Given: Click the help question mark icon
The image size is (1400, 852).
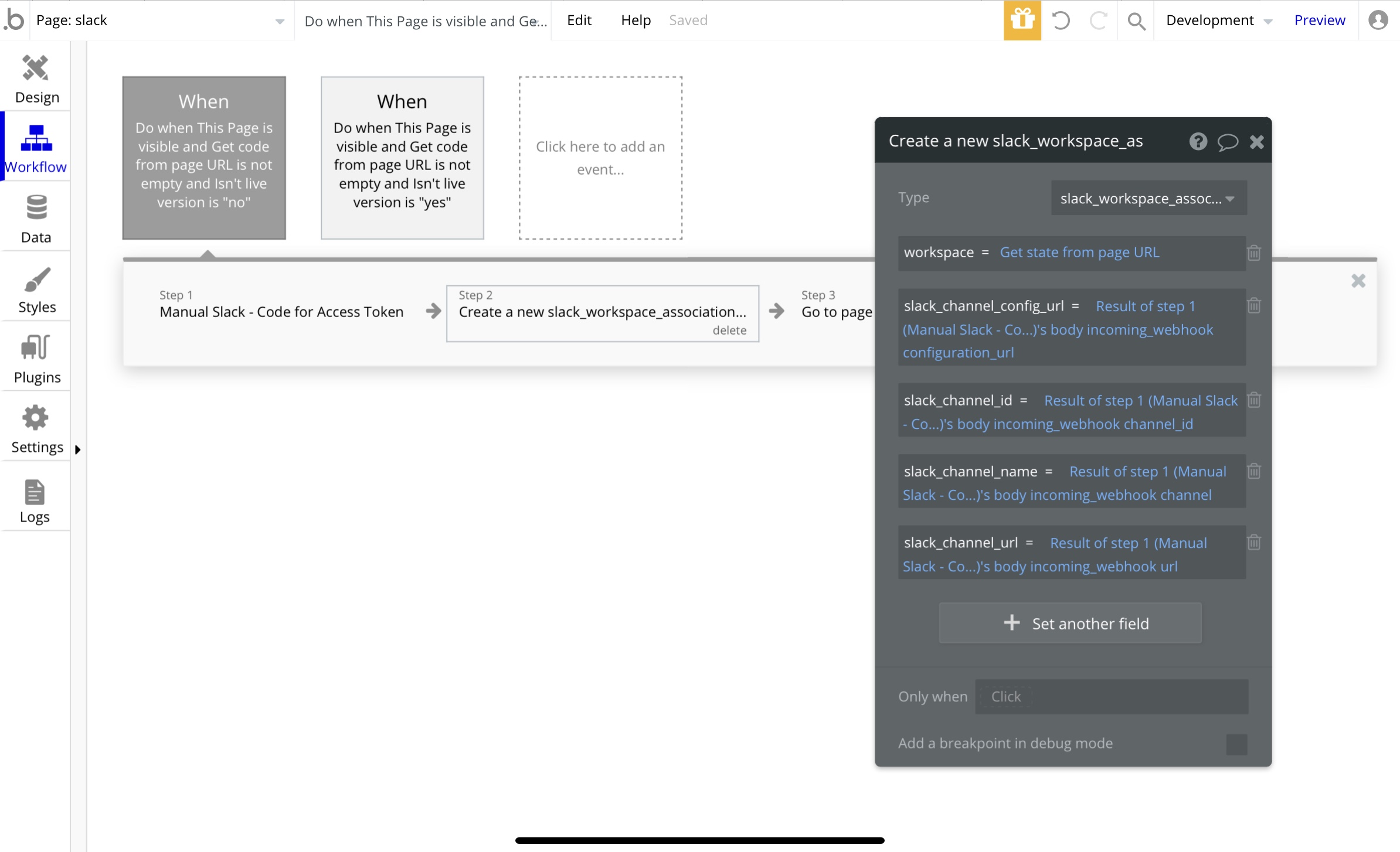Looking at the screenshot, I should pos(1198,141).
